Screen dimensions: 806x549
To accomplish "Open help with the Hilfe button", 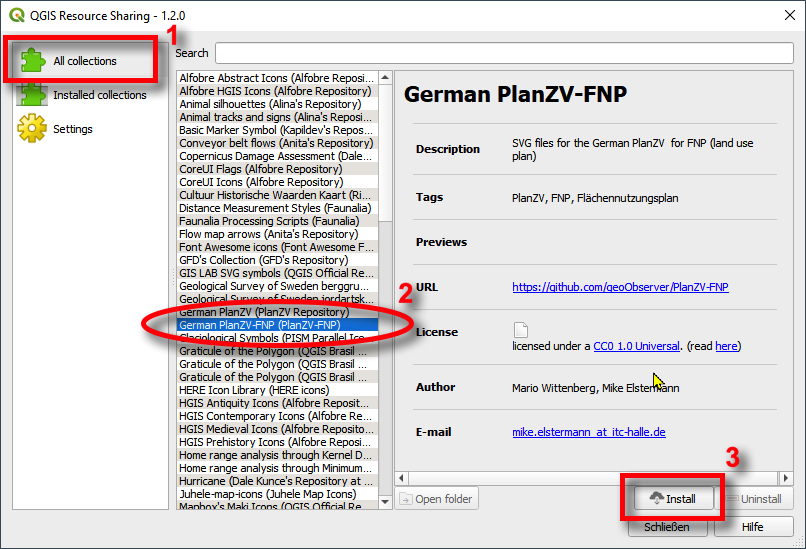I will [x=753, y=527].
